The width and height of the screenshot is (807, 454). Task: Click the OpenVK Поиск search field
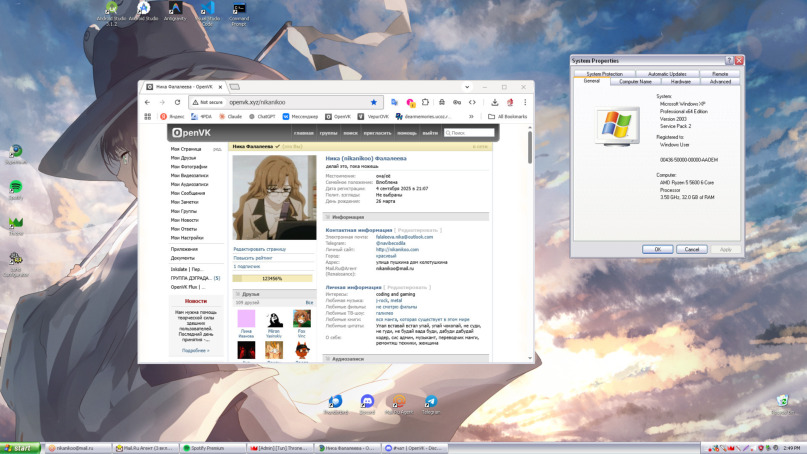point(469,133)
